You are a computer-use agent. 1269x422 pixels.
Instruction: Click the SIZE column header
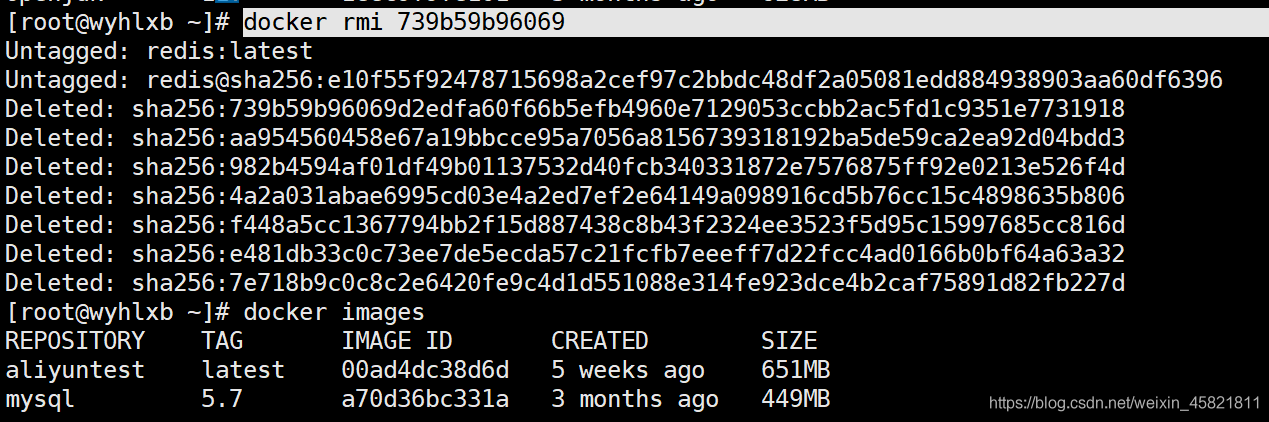(789, 341)
